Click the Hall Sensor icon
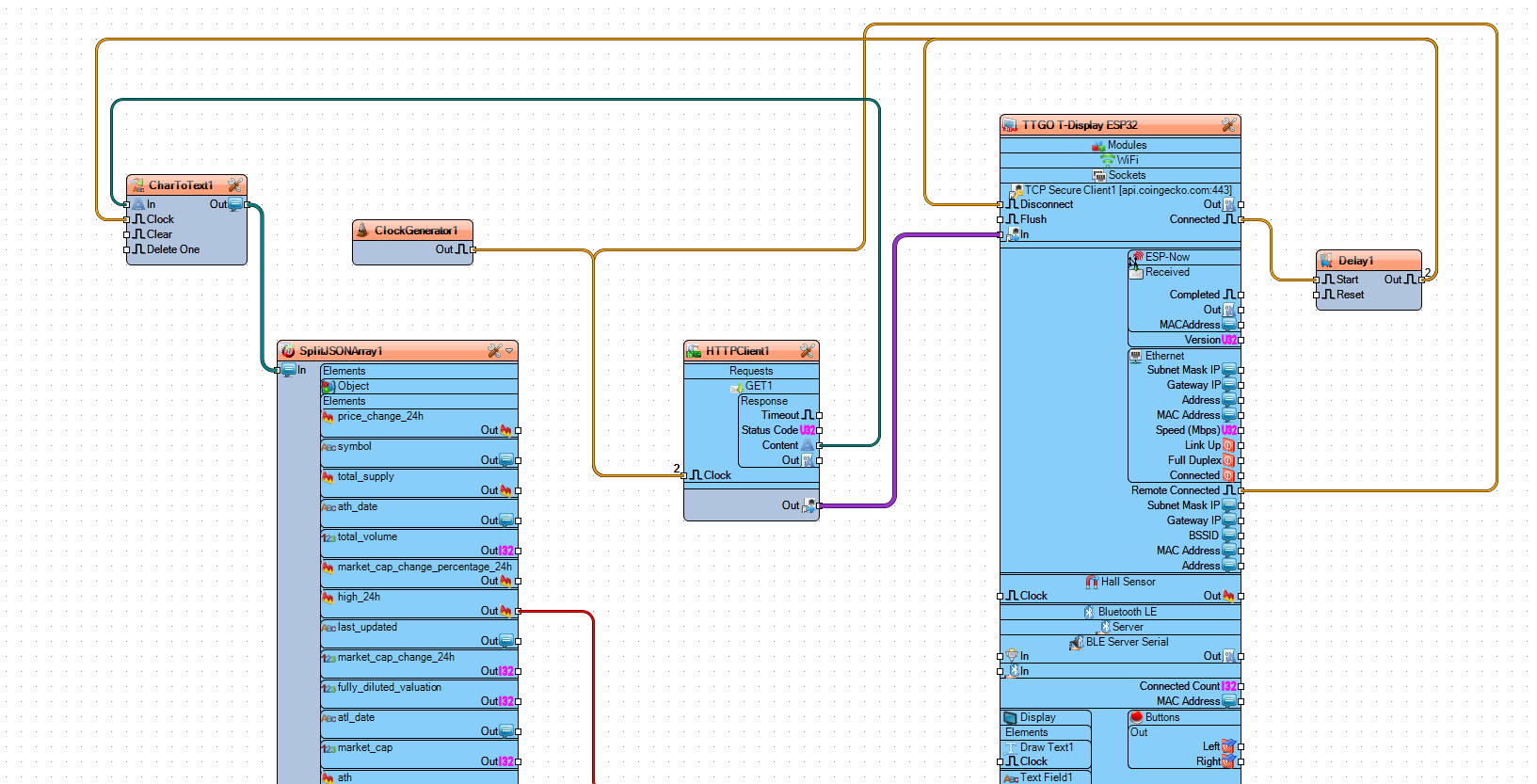The image size is (1537, 784). click(1092, 582)
